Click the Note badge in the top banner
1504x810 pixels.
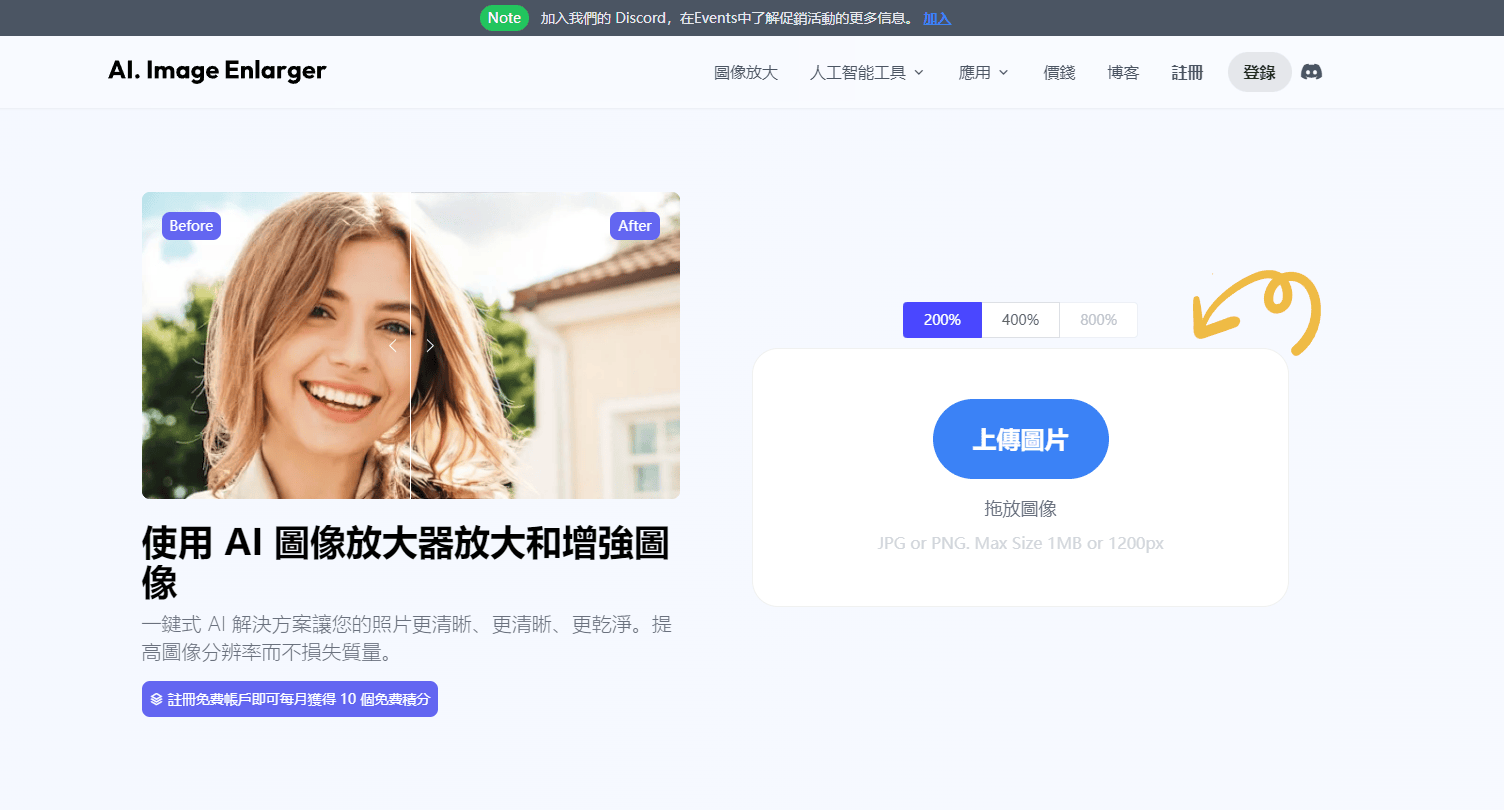504,17
